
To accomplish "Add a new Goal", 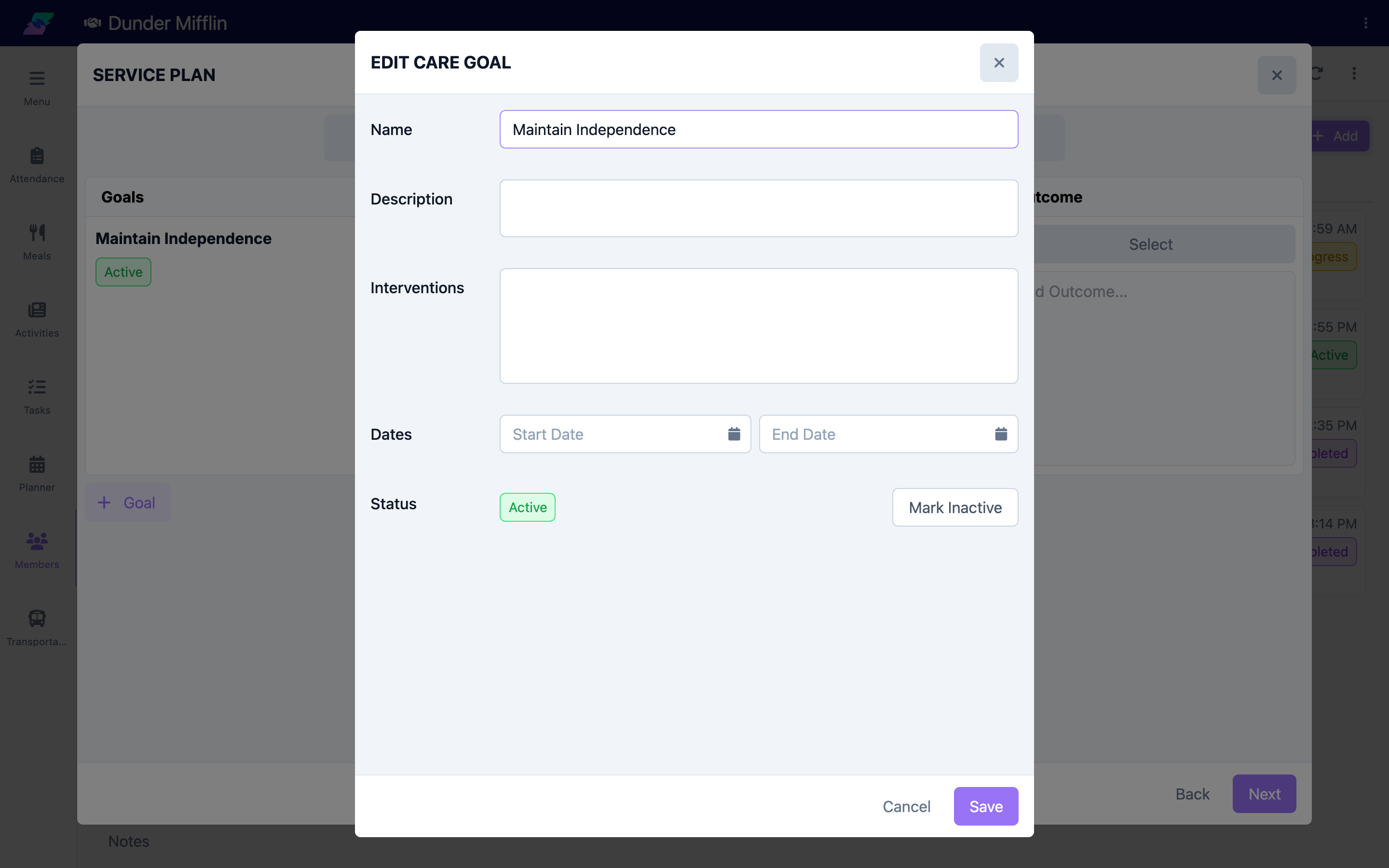I will (127, 503).
